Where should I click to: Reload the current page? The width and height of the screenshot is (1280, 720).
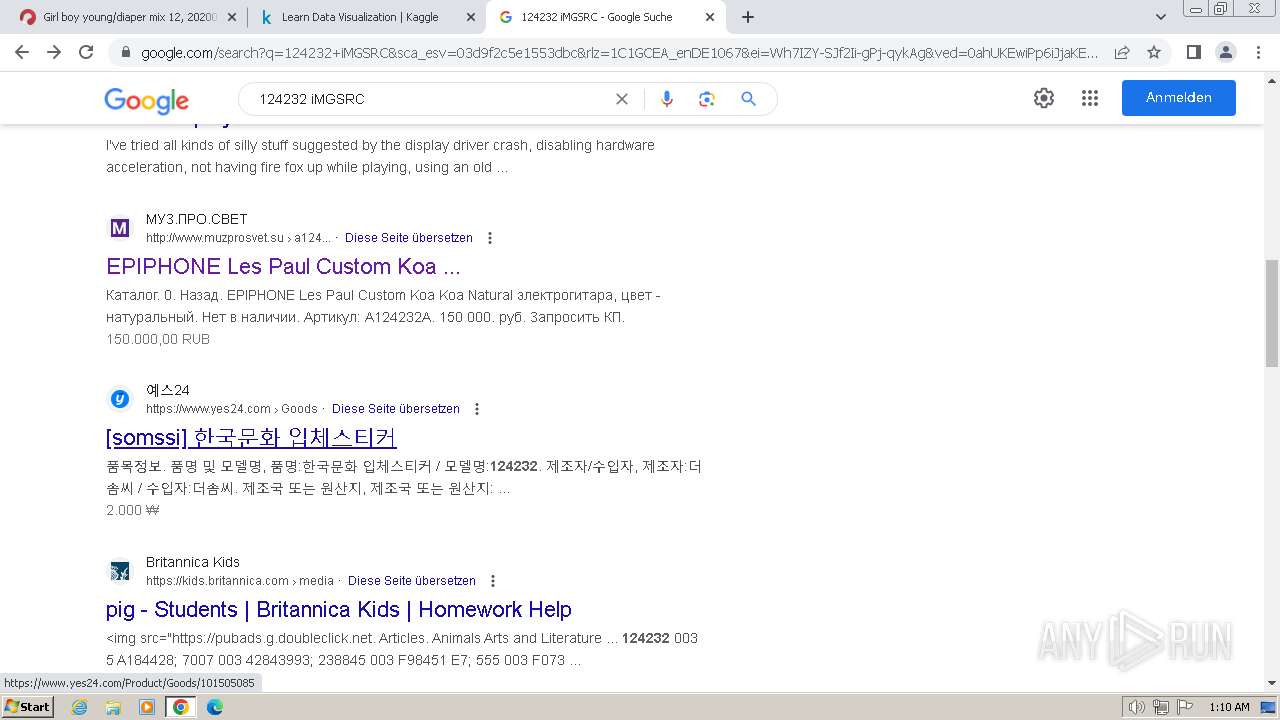click(x=86, y=52)
